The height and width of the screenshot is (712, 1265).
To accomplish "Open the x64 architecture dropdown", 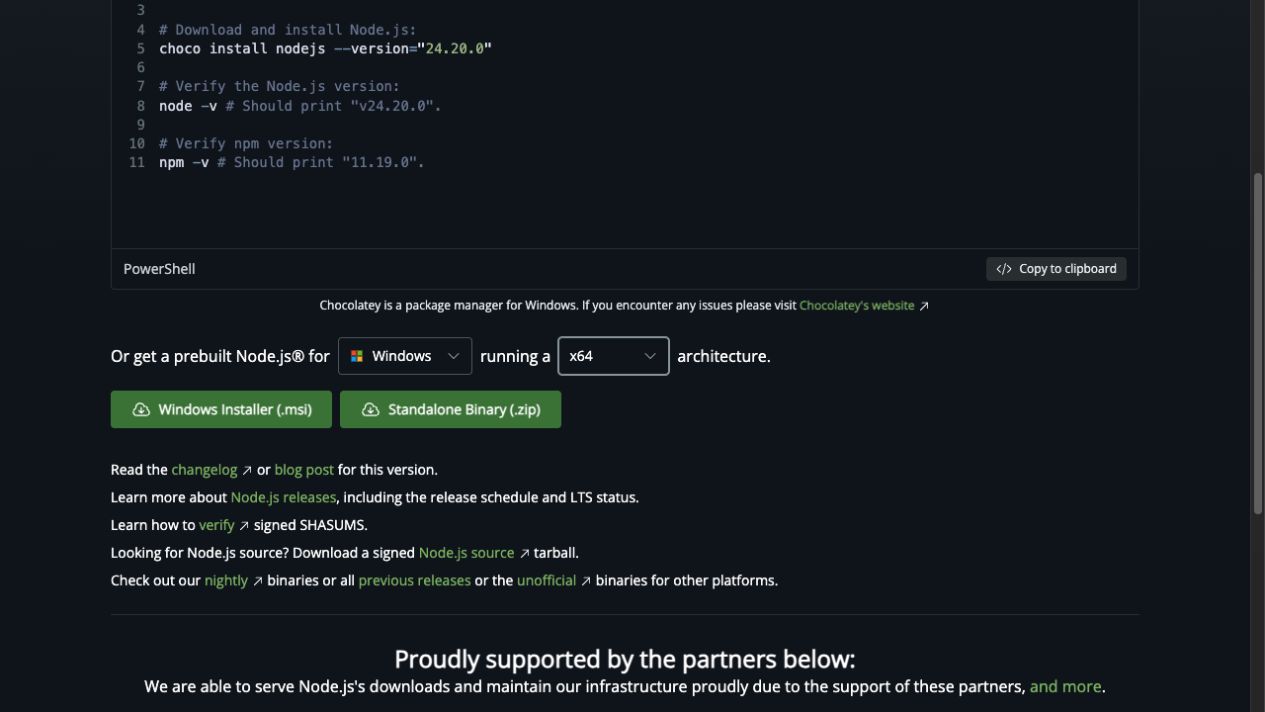I will pos(613,356).
